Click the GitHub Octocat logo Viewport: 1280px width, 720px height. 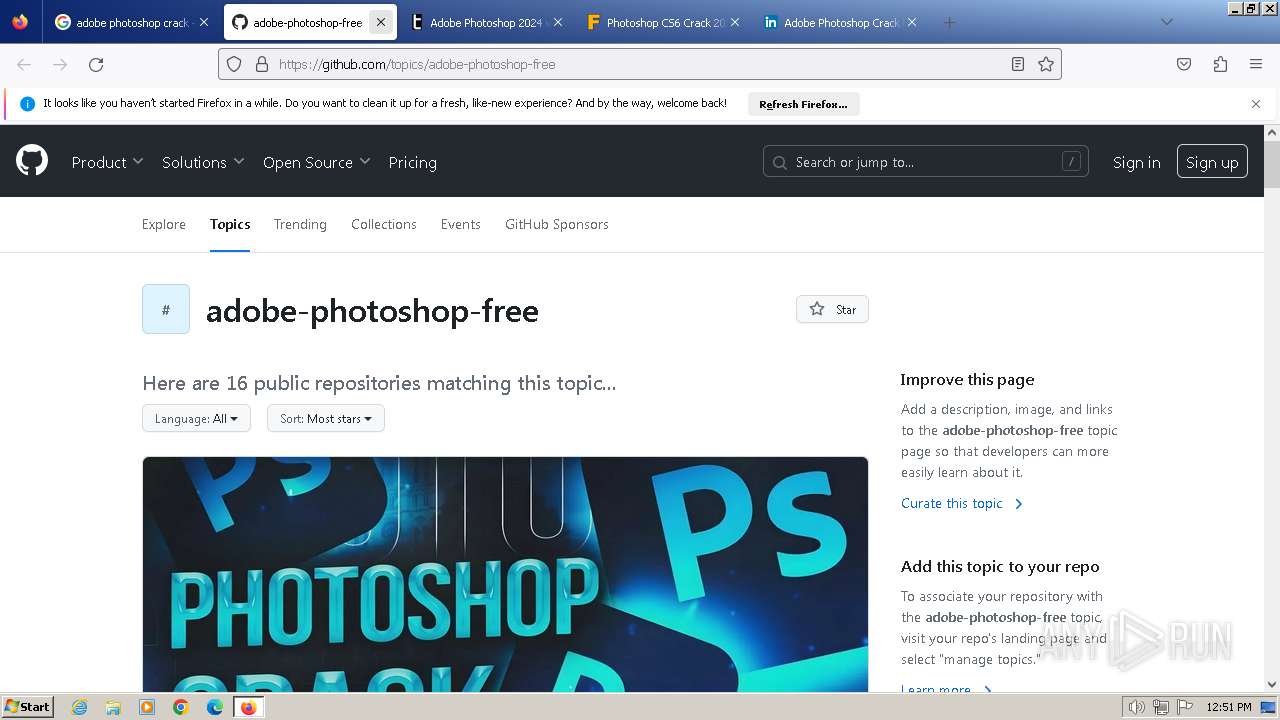pos(32,160)
